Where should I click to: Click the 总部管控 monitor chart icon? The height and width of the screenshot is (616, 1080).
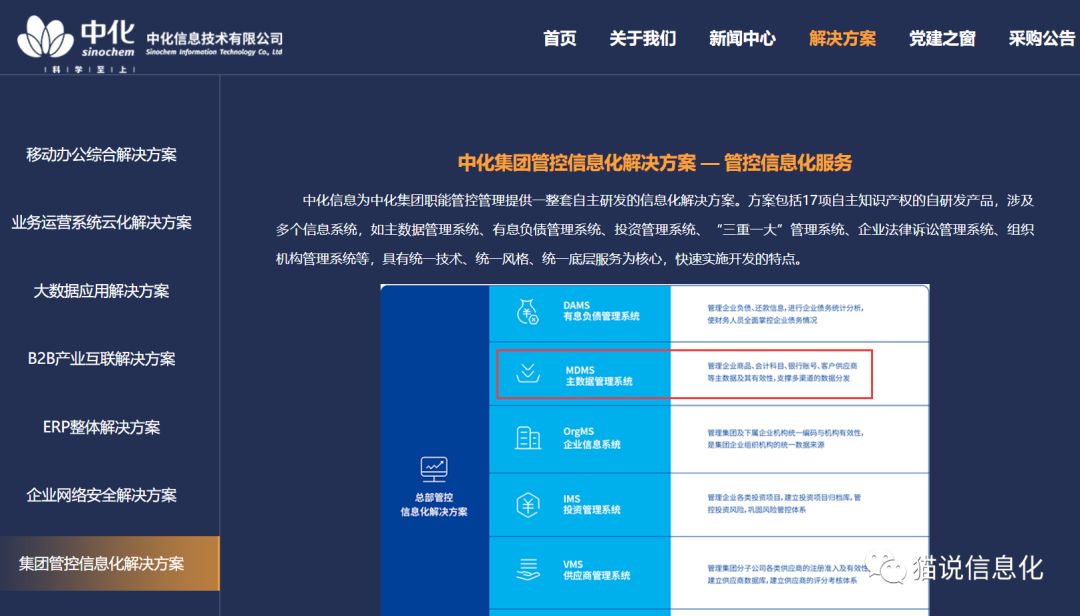coord(434,468)
